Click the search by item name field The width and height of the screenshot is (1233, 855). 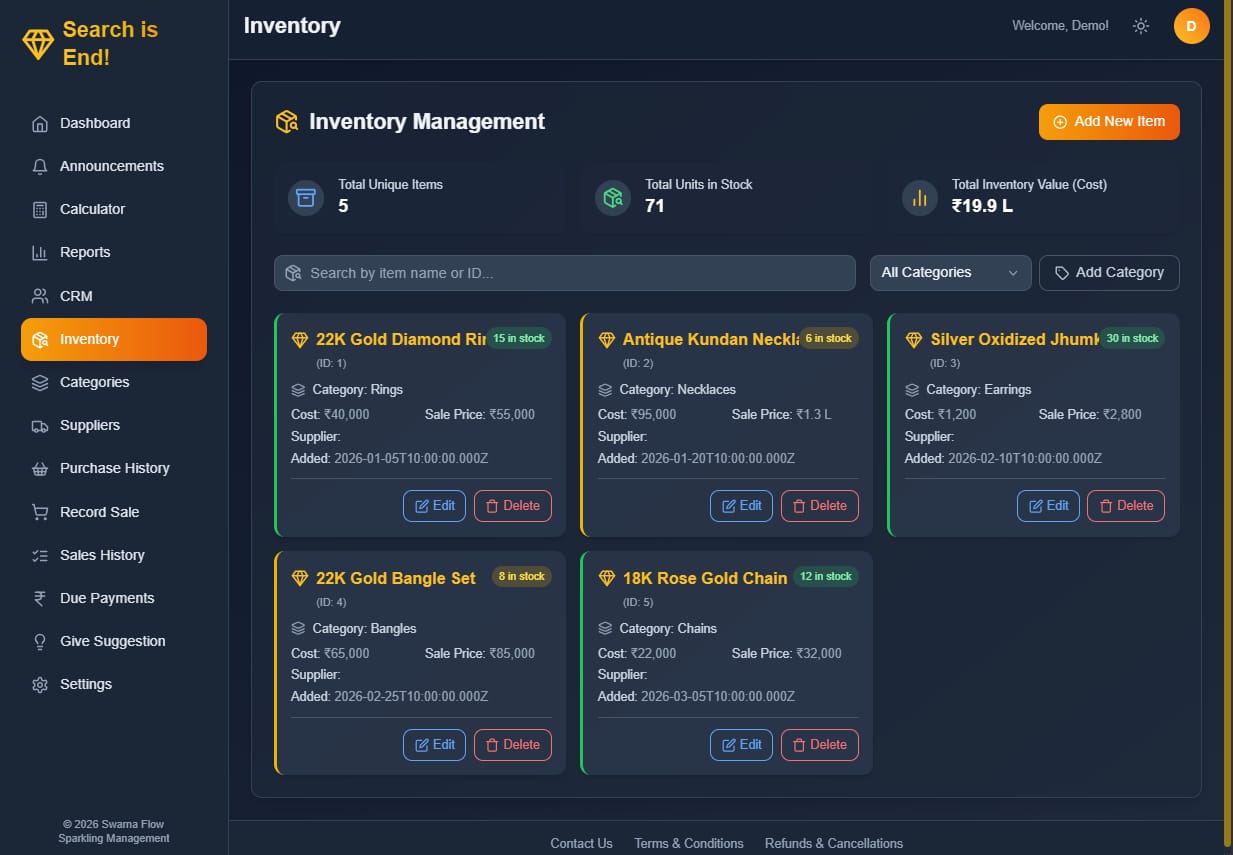[564, 272]
